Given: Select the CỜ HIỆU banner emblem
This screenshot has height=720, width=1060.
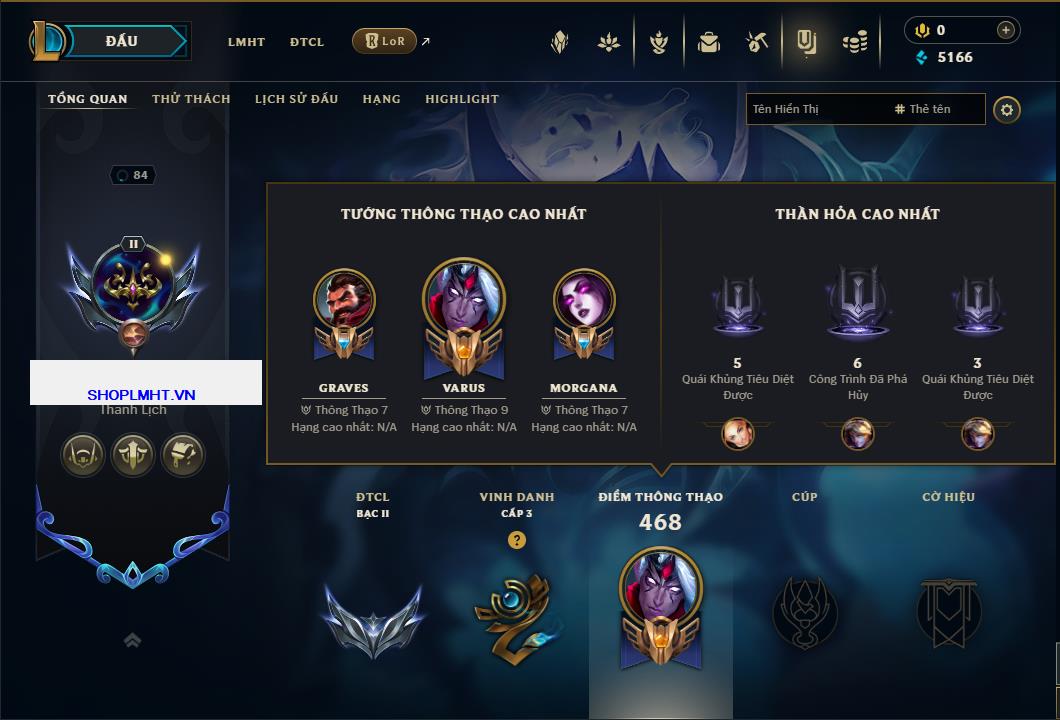Looking at the screenshot, I should coord(948,613).
